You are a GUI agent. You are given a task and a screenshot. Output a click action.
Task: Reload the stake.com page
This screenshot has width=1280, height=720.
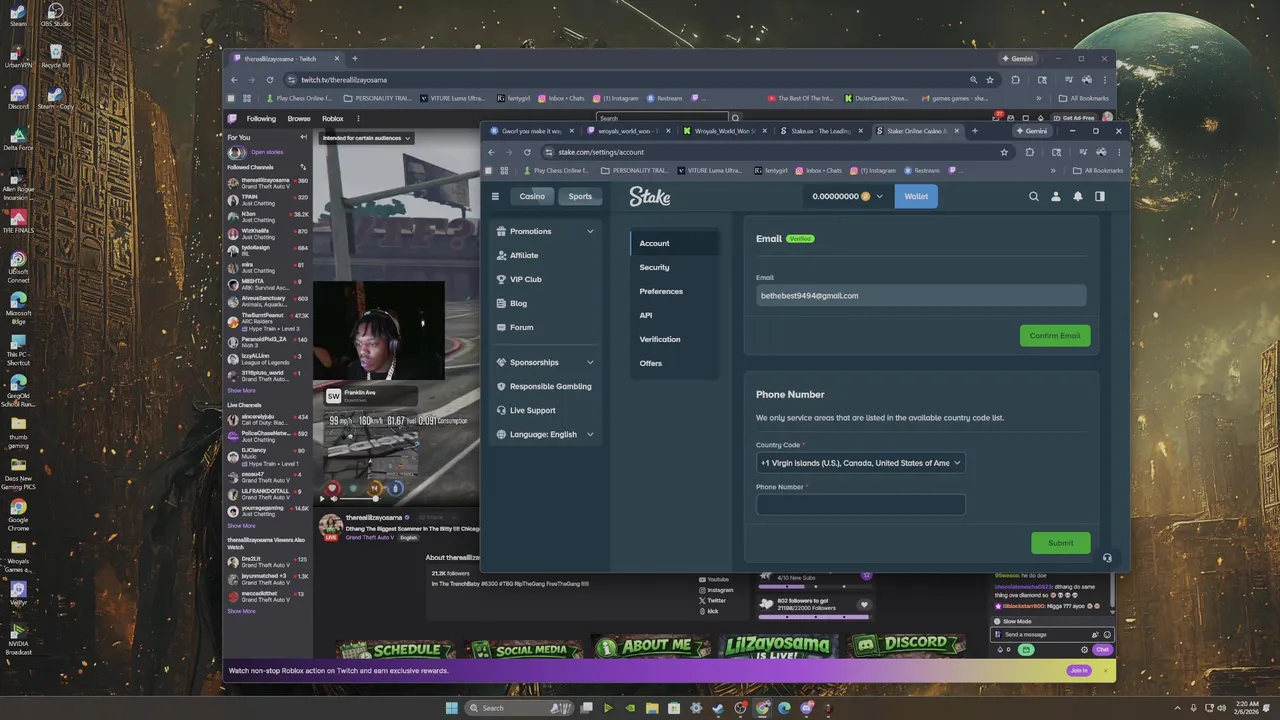point(527,152)
